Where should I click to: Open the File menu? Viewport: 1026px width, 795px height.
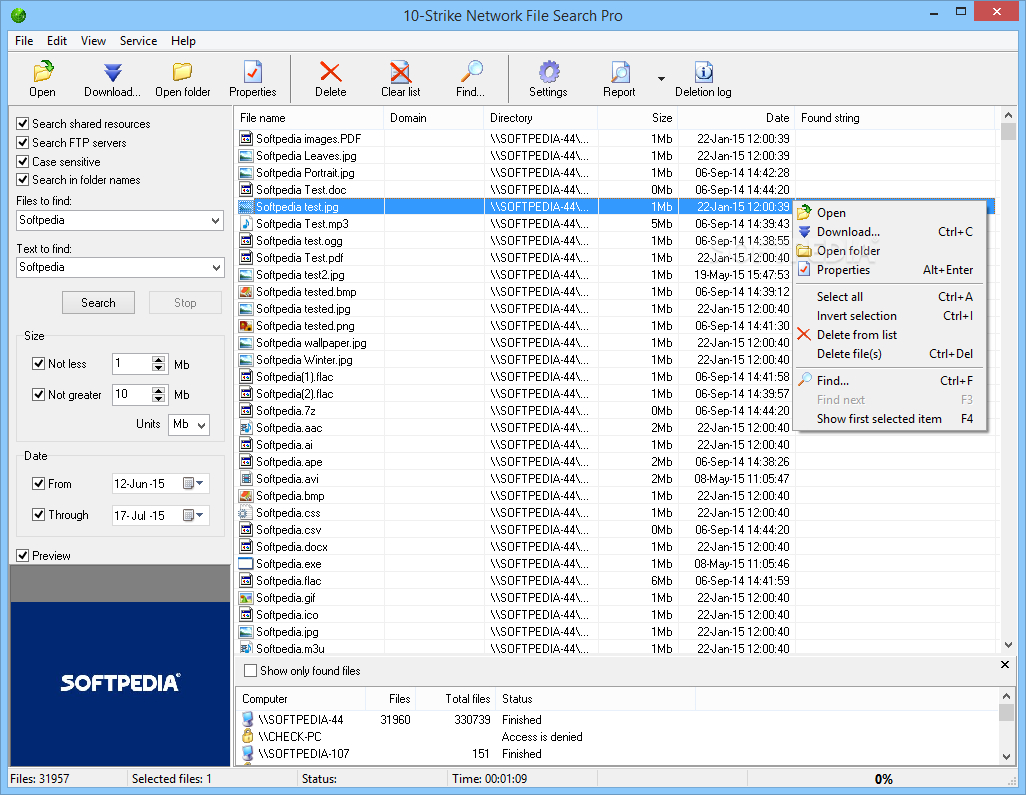tap(24, 41)
